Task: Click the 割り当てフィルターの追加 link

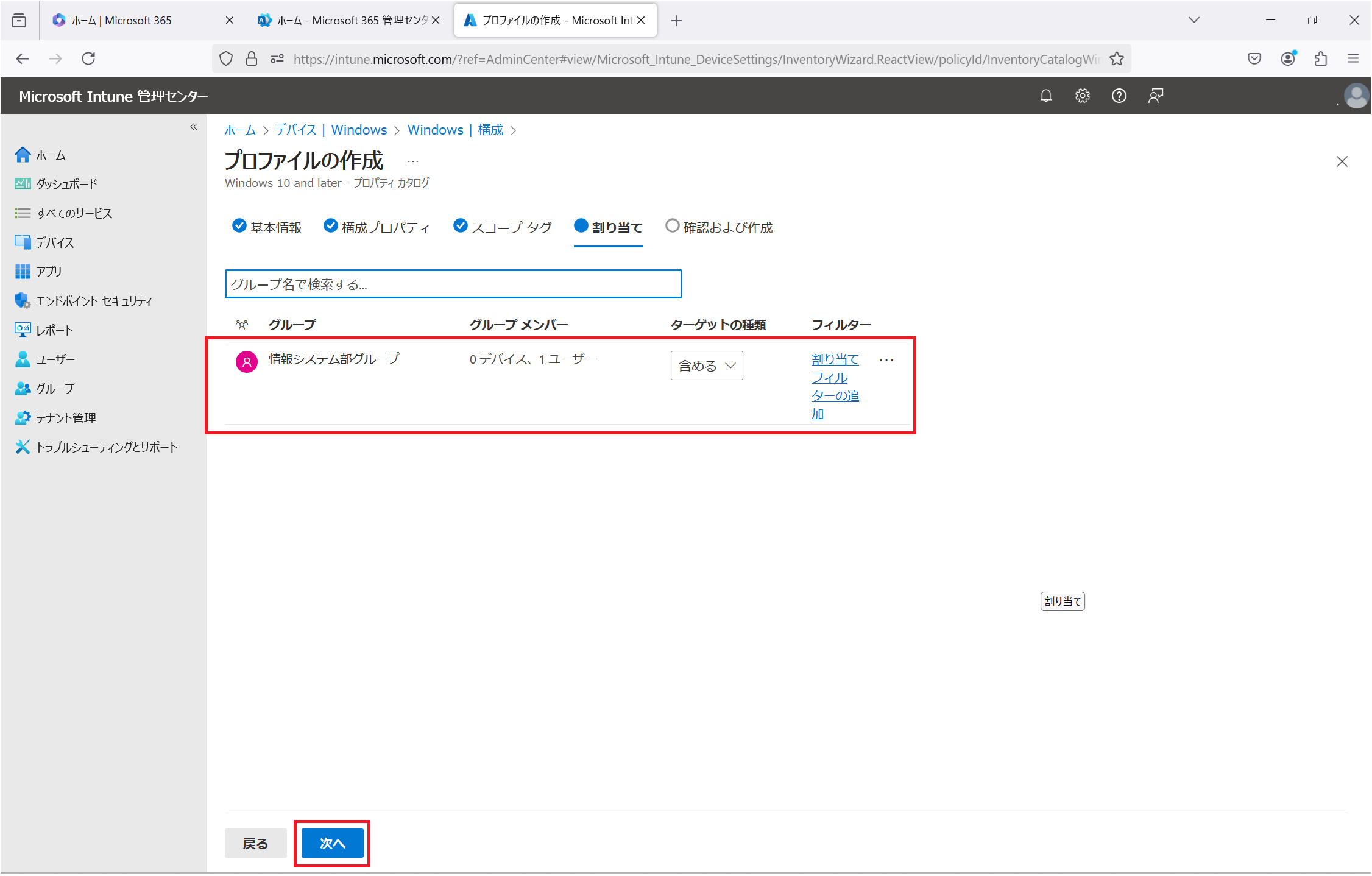Action: click(835, 386)
